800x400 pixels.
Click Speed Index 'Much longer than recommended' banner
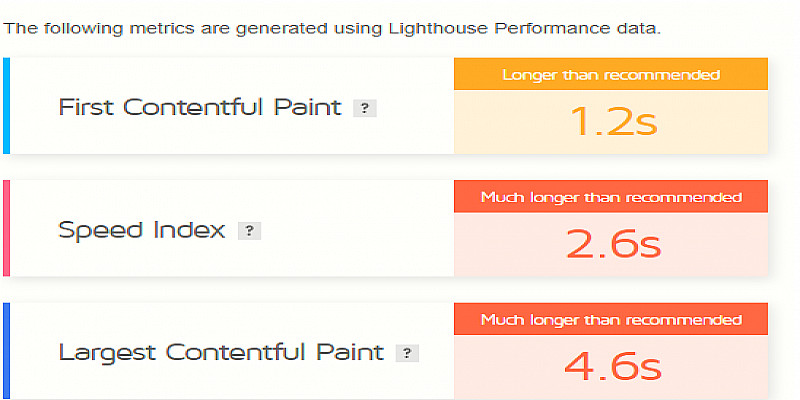click(610, 197)
